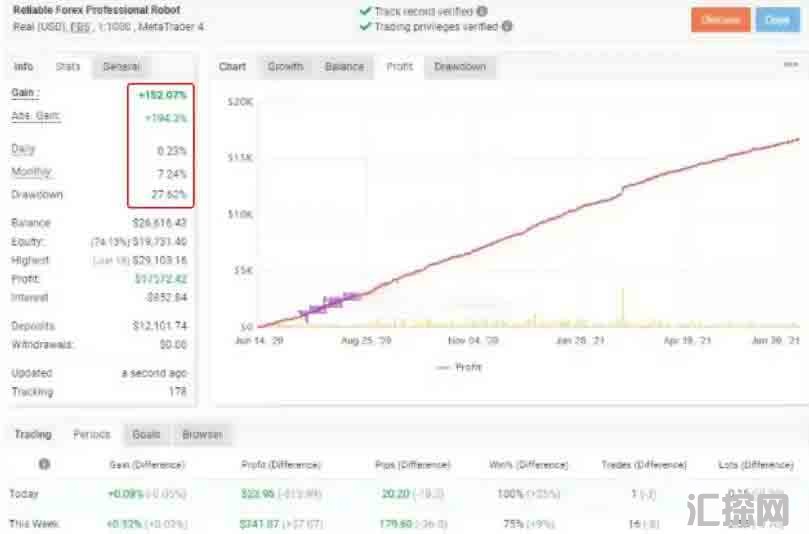The height and width of the screenshot is (534, 809).
Task: Click info icon in periods table header
Action: coord(44,464)
